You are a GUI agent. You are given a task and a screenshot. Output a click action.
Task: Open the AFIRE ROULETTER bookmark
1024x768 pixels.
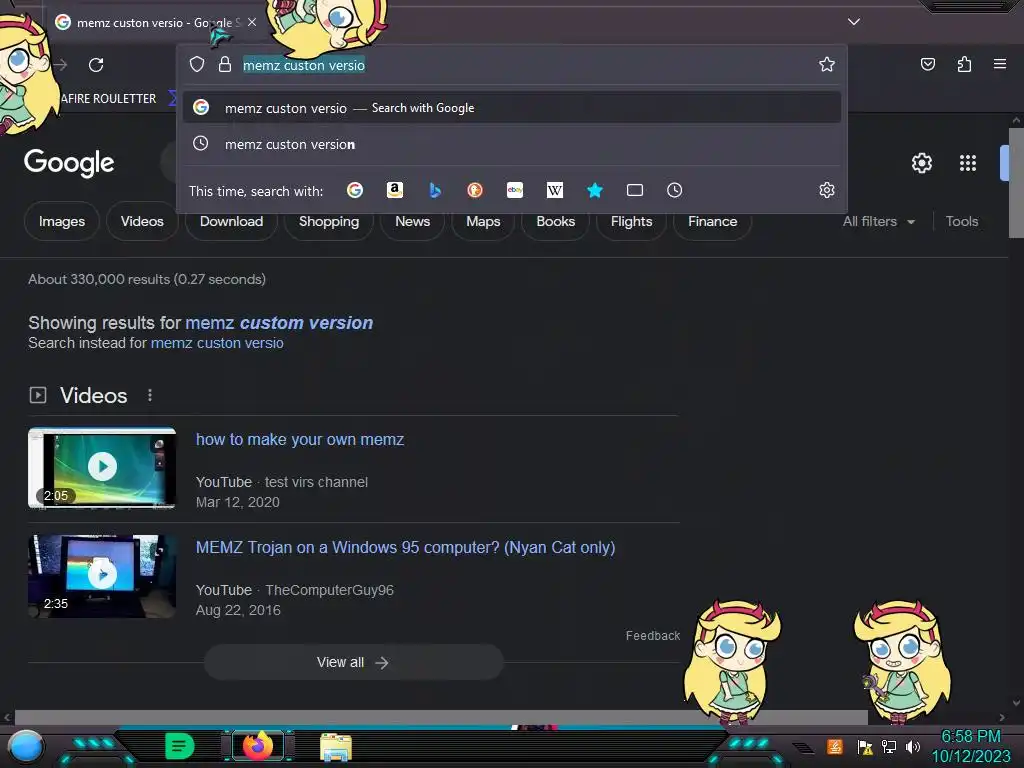click(x=108, y=99)
